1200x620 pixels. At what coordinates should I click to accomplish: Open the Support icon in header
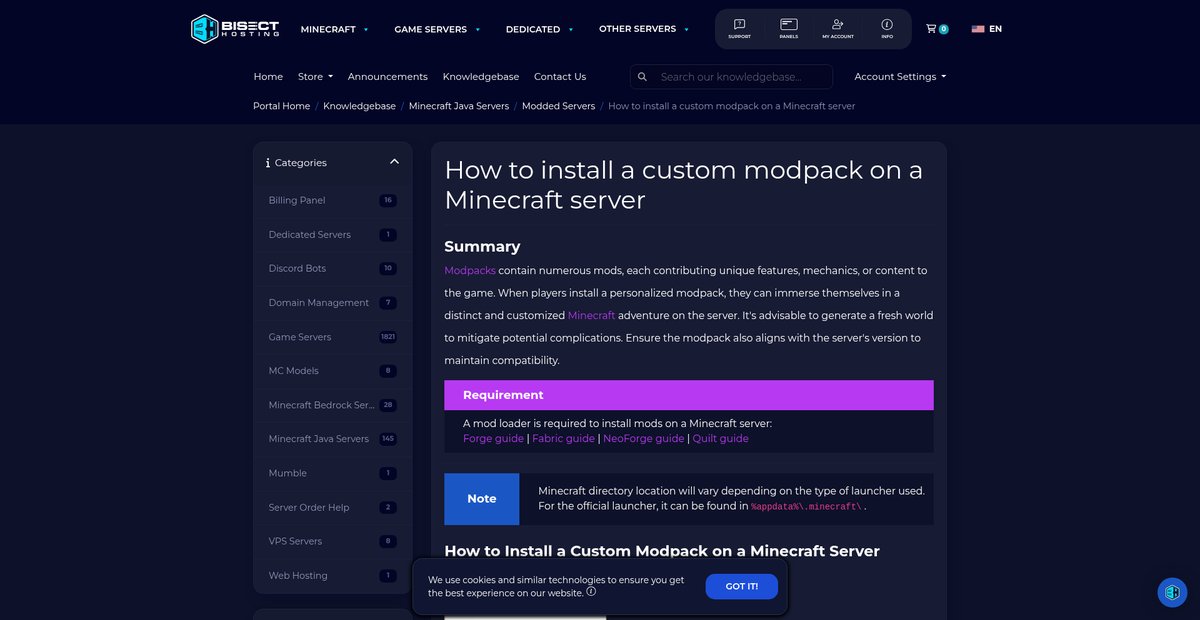pos(739,28)
